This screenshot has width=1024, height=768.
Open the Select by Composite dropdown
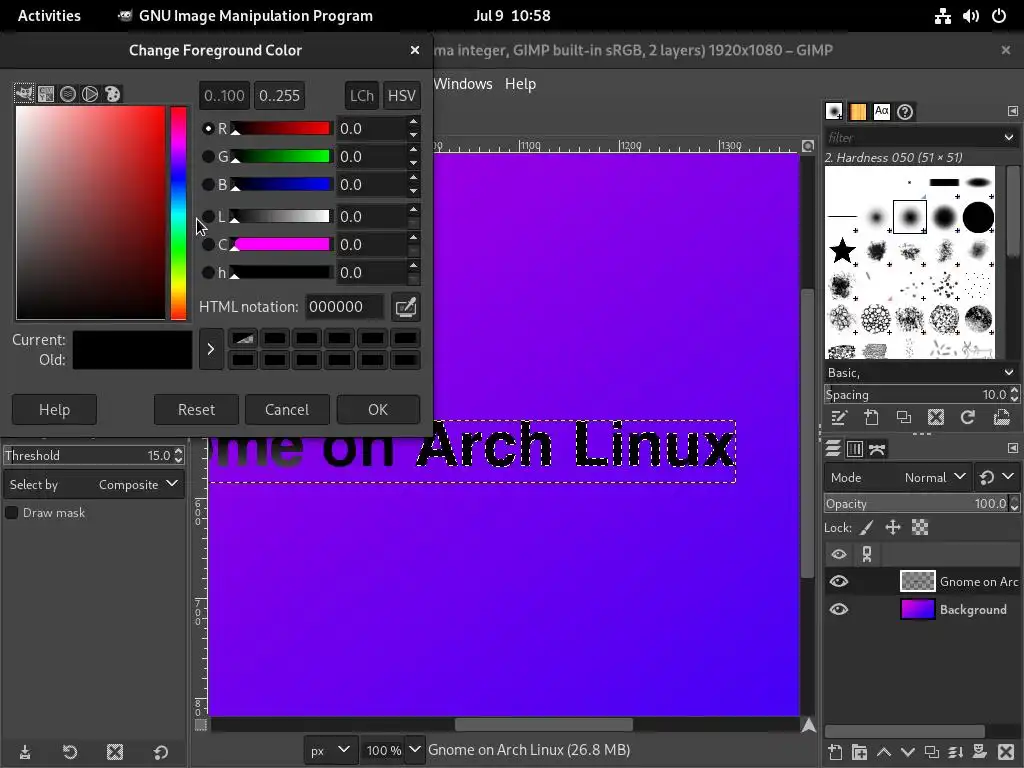pyautogui.click(x=94, y=485)
